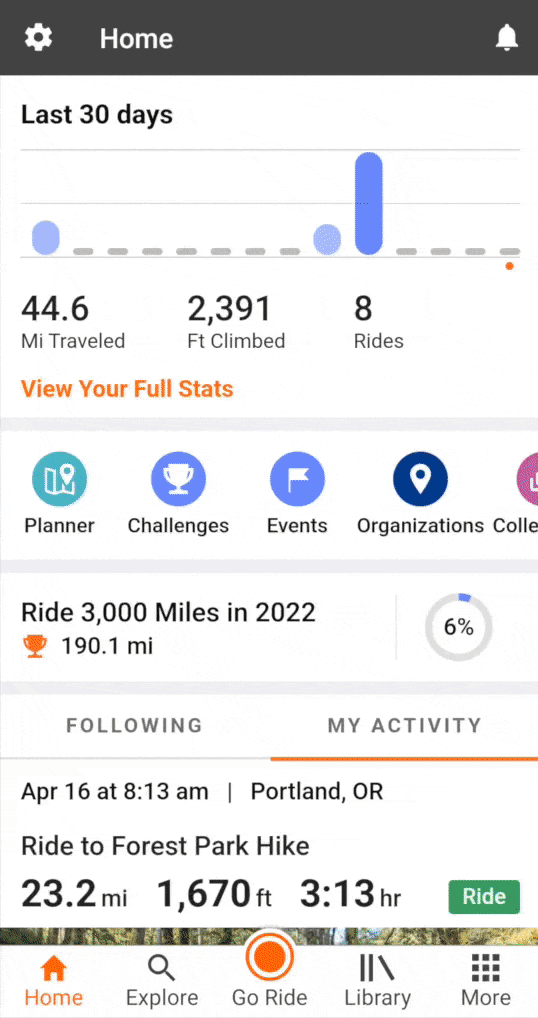Tap the Explore search icon

[x=162, y=968]
